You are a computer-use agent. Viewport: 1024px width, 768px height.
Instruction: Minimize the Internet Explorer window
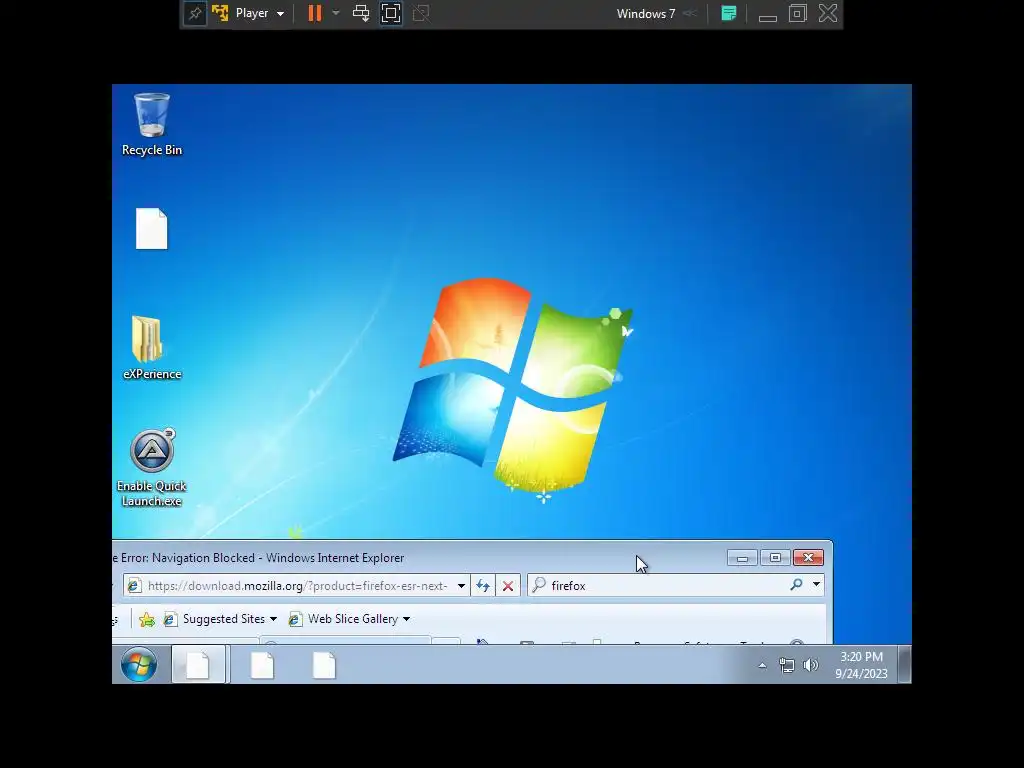click(x=743, y=558)
